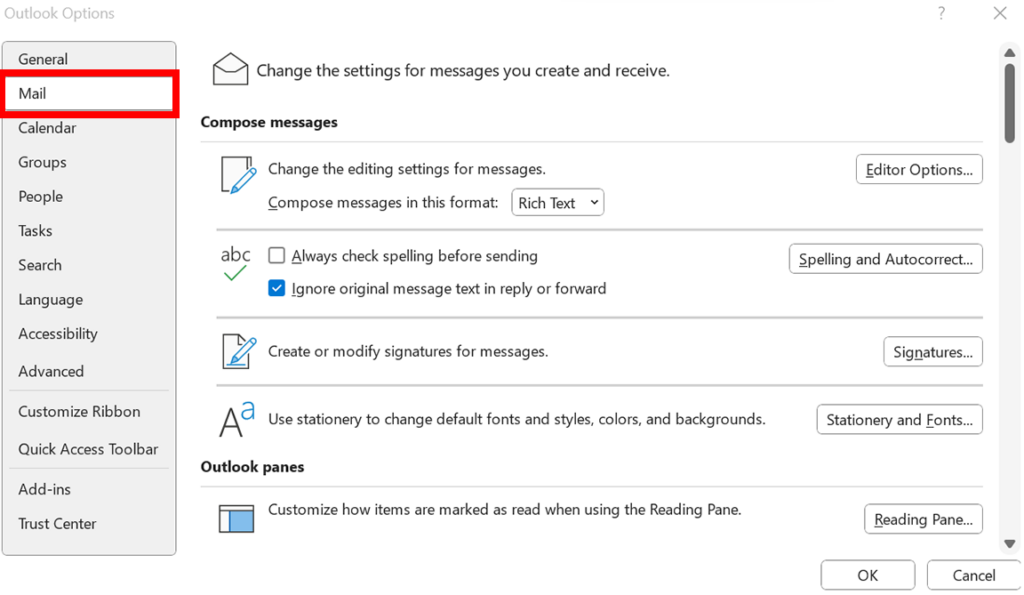This screenshot has width=1024, height=595.
Task: Click the Reading Pane panel icon
Action: [x=235, y=518]
